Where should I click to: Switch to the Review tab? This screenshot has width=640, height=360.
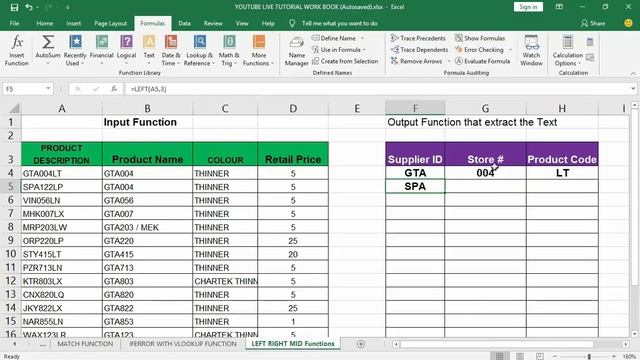pos(213,23)
